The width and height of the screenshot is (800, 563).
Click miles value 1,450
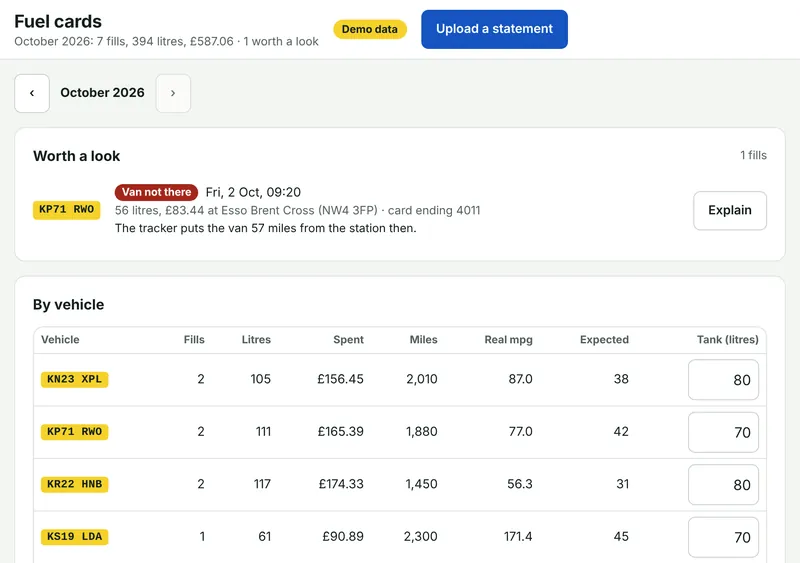click(x=421, y=484)
